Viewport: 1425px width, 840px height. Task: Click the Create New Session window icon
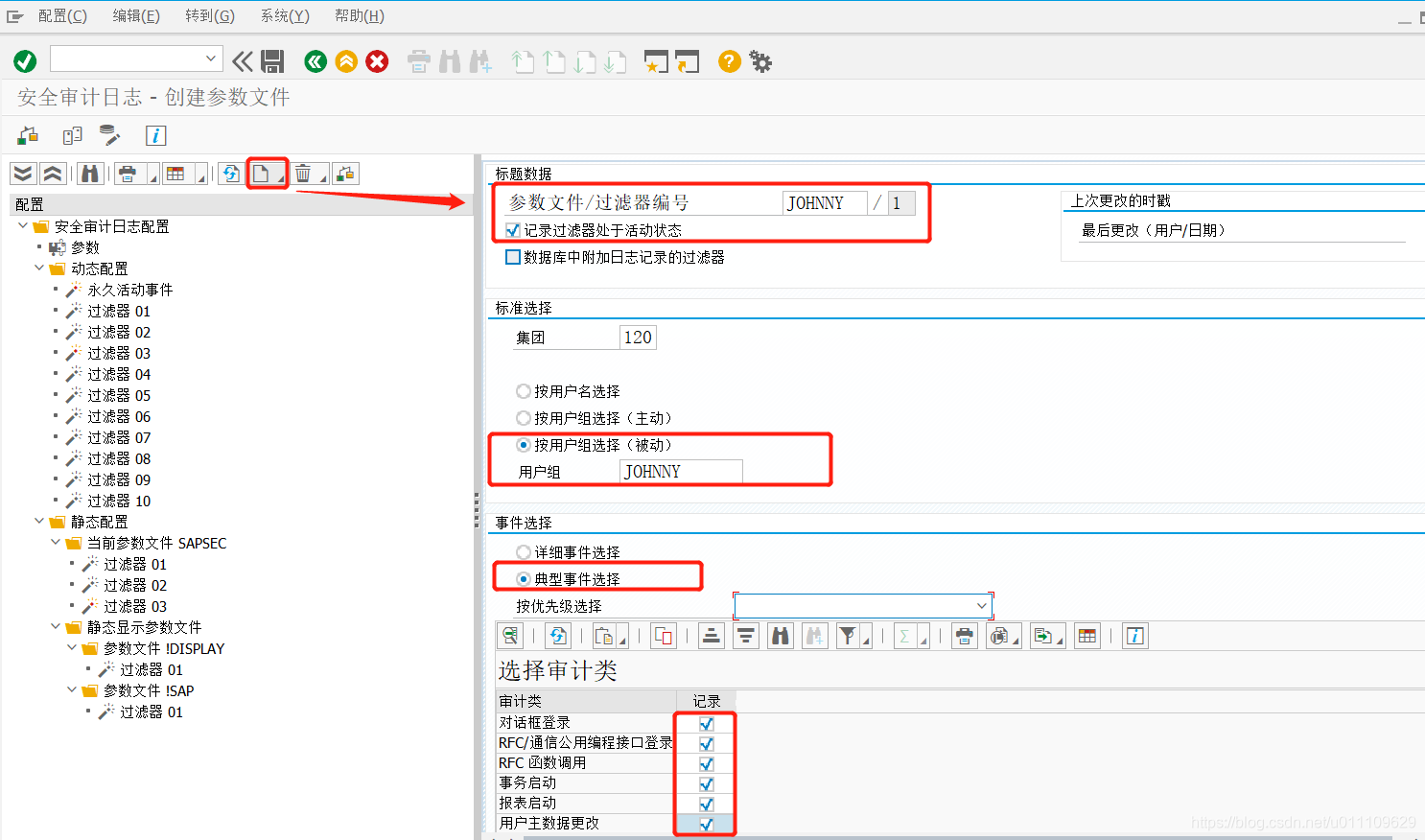(656, 61)
